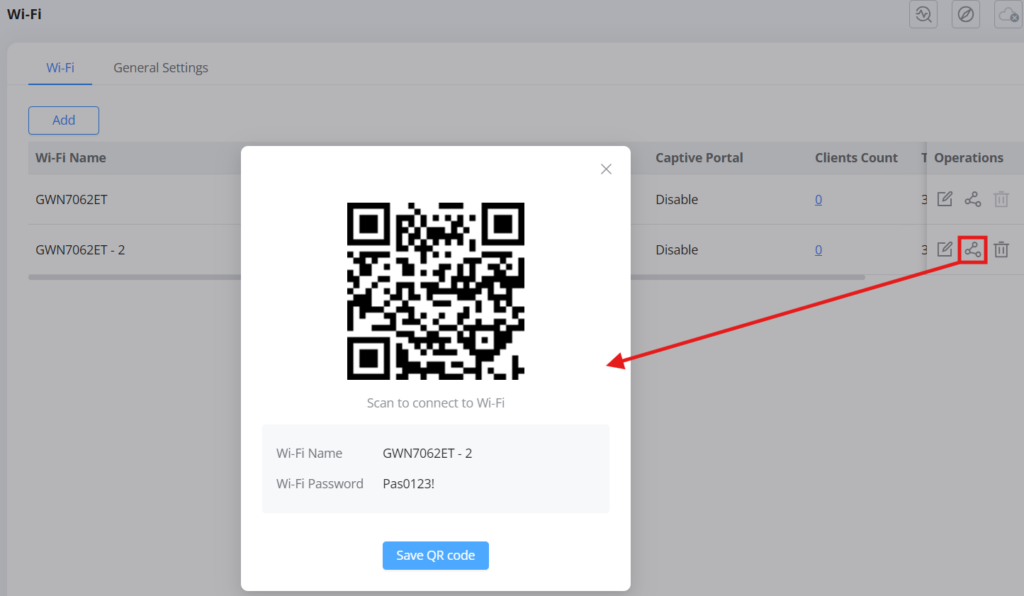Screen dimensions: 1024x596
Task: Click the table horizontal scrollbar
Action: point(447,277)
